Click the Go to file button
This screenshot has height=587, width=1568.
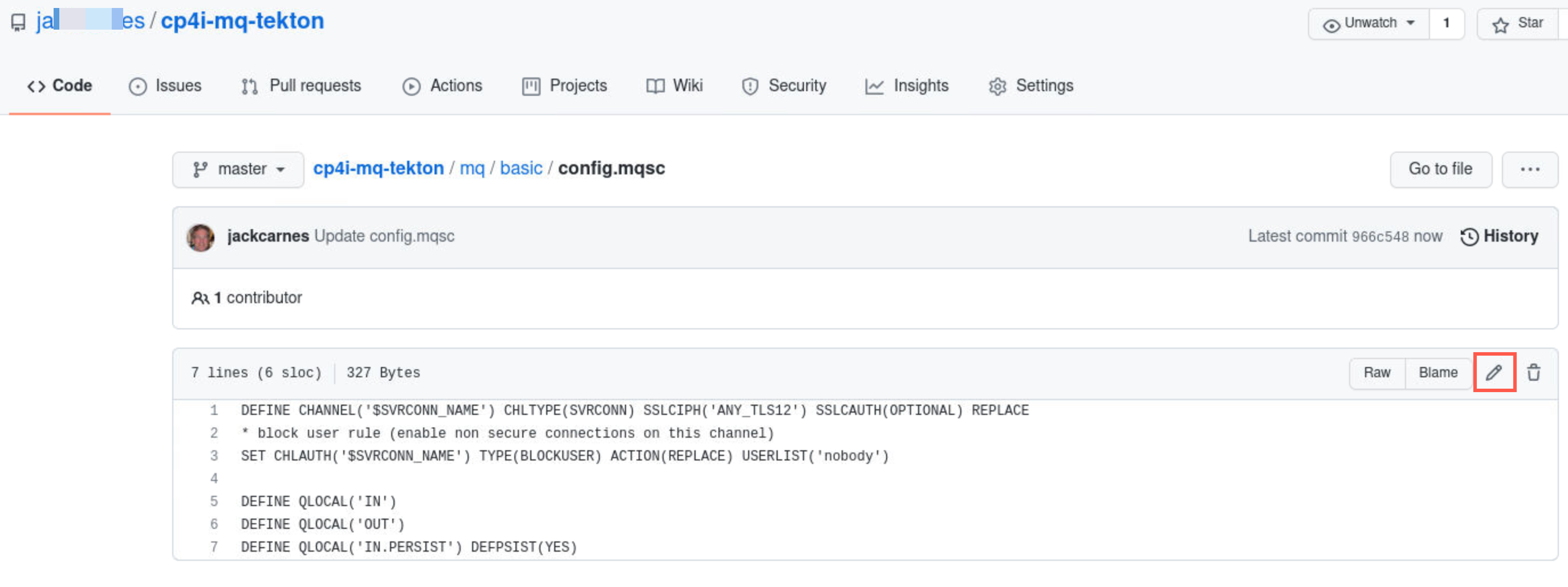1440,169
